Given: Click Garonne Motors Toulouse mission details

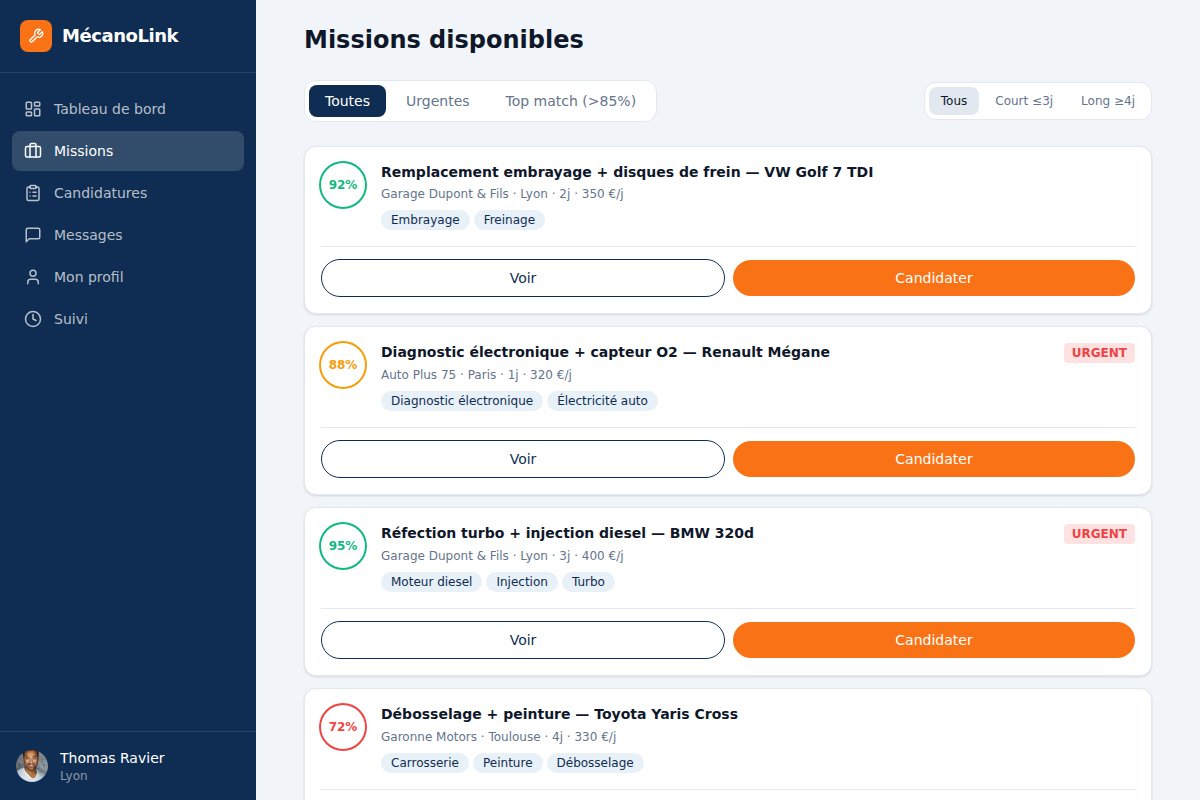Looking at the screenshot, I should (498, 737).
